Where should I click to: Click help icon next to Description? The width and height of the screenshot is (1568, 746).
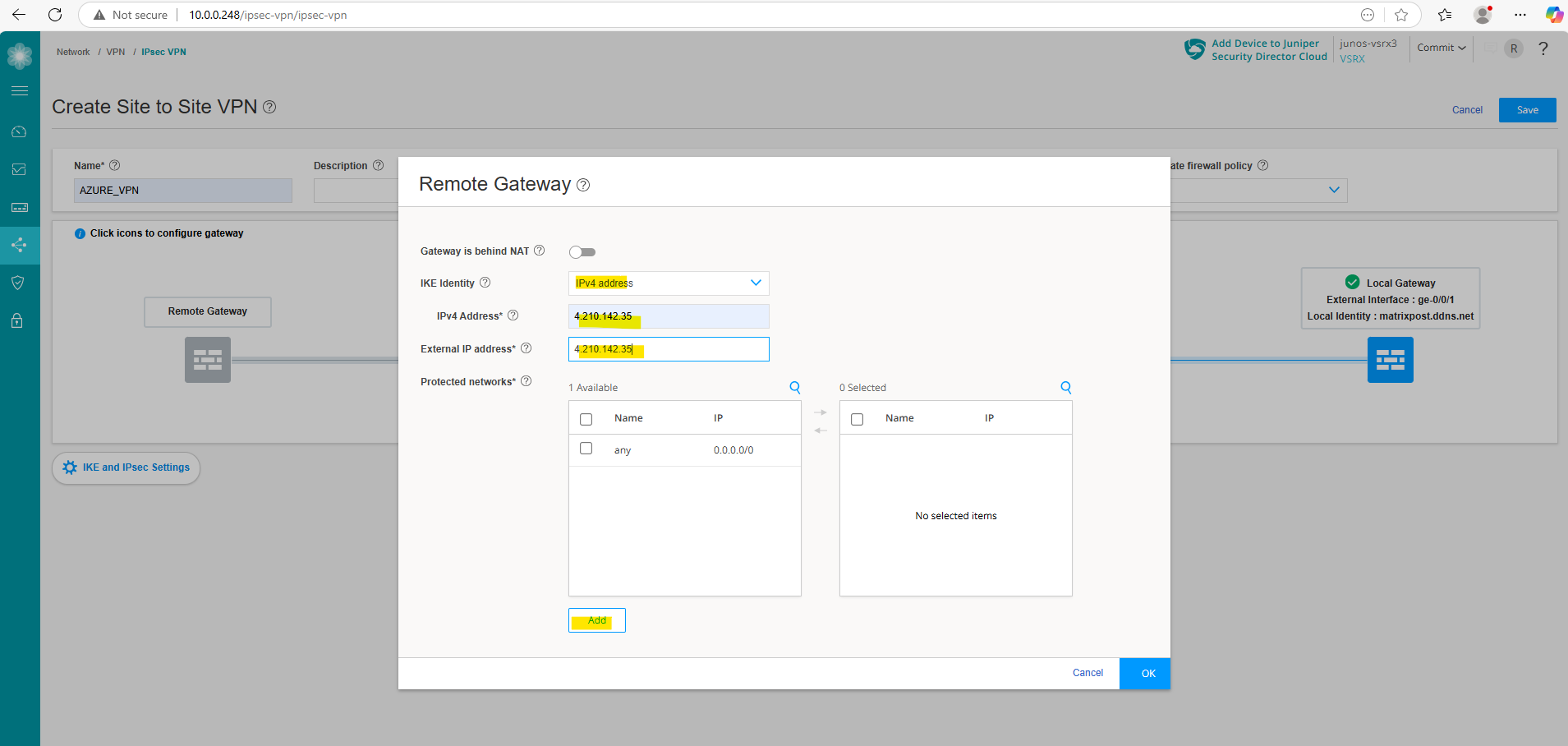[x=379, y=165]
